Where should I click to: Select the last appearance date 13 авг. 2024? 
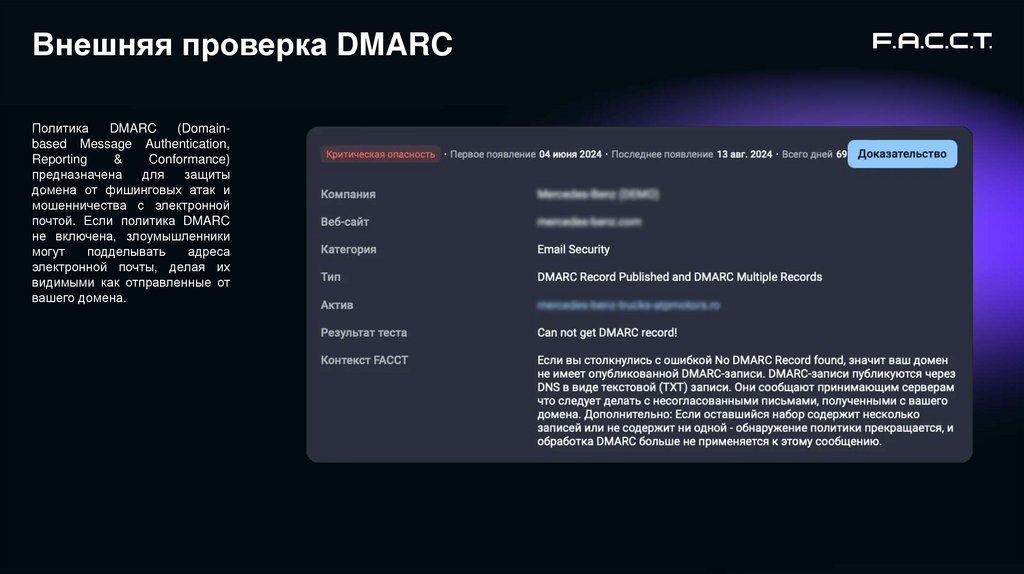744,154
